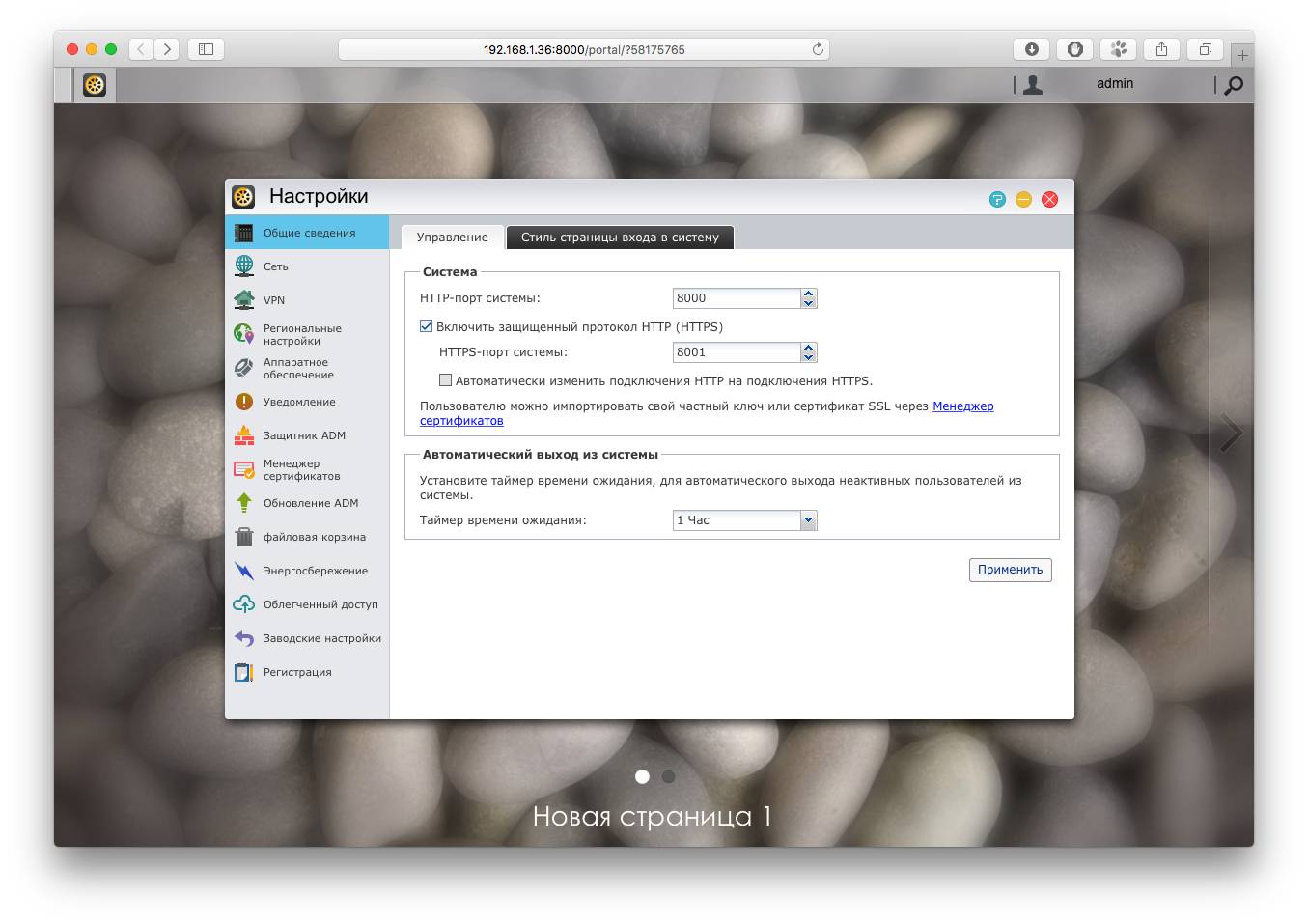Click the help question mark icon in Настройки

click(x=997, y=199)
